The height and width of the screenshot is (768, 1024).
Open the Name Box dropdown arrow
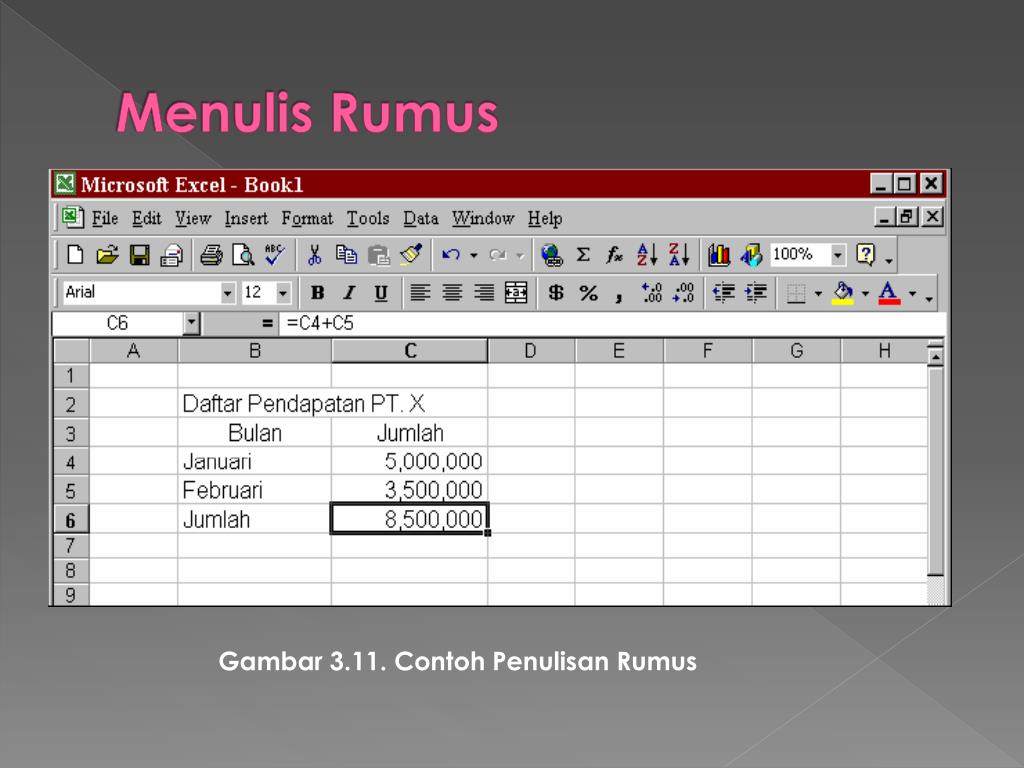tap(191, 323)
